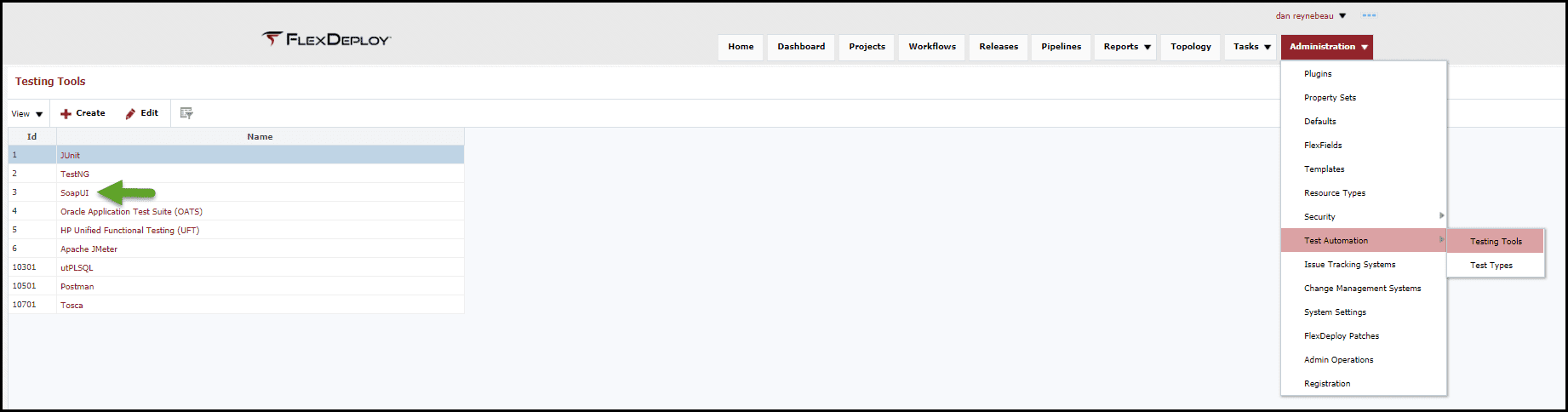Expand the dan reynebeau user menu
The image size is (1568, 412).
(1311, 15)
